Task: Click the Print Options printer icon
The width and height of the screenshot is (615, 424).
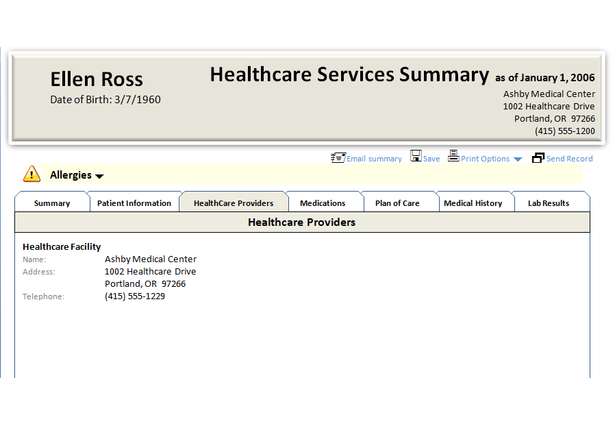Action: click(454, 156)
